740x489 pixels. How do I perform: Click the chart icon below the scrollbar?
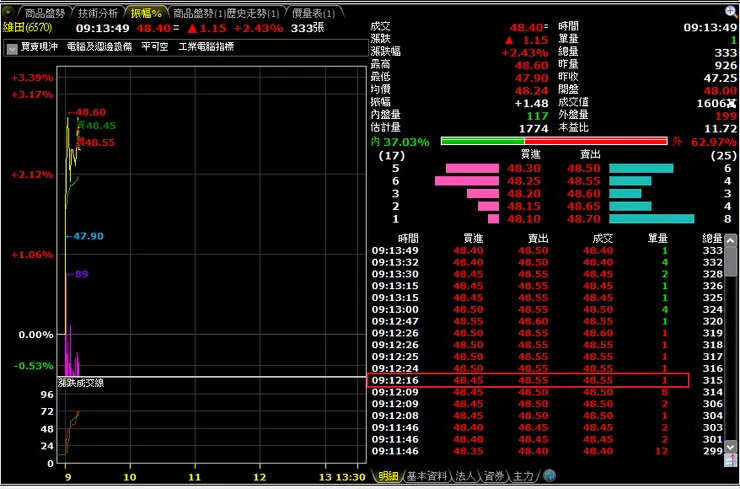[x=731, y=460]
